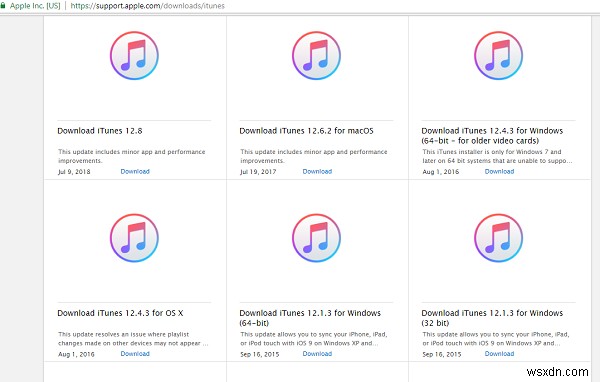Open 'Download iTunes 12.1.3 for Windows (64-bit)' title
Screen dimensions: 600x382
click(310, 318)
